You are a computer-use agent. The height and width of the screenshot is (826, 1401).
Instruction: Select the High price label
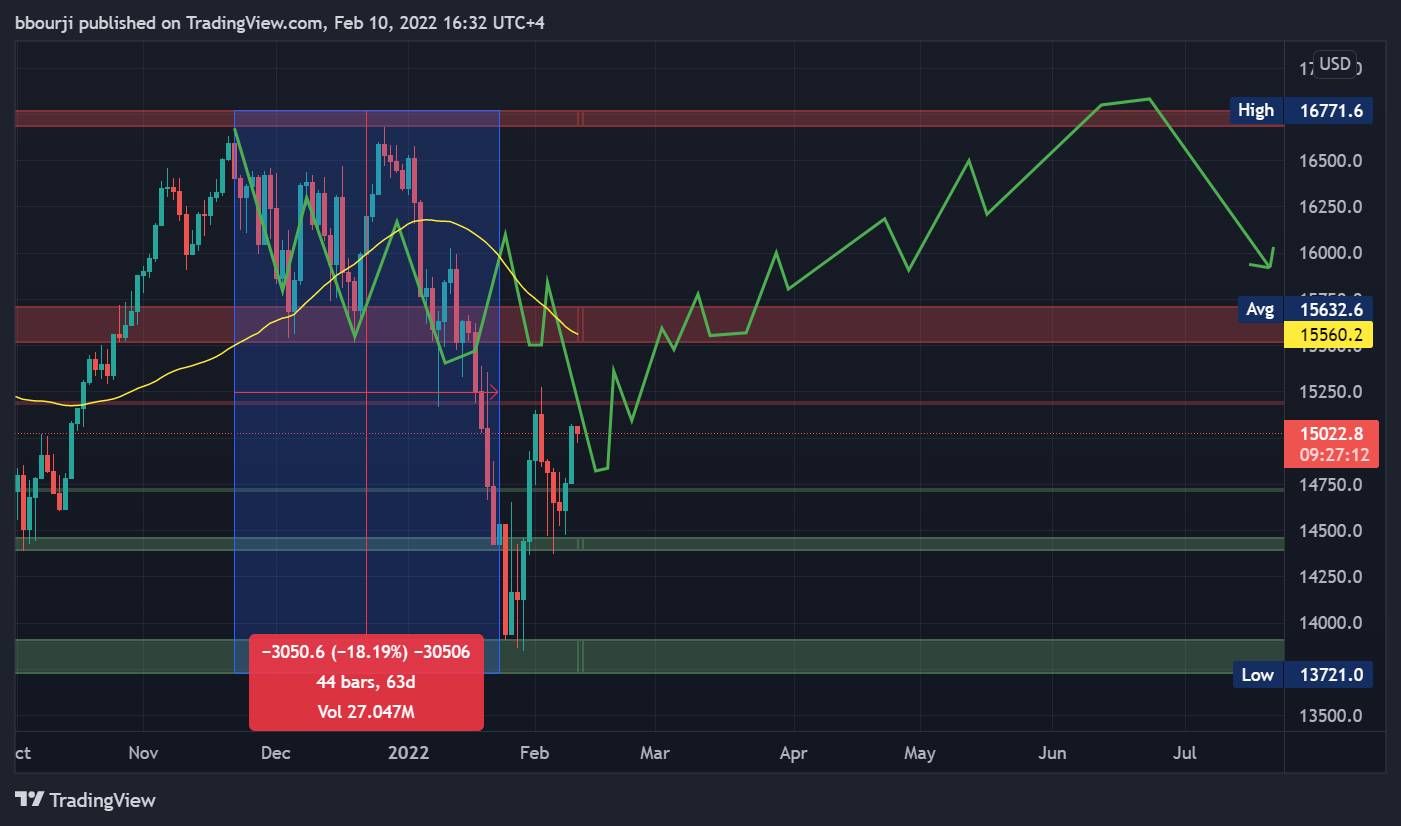[1256, 110]
